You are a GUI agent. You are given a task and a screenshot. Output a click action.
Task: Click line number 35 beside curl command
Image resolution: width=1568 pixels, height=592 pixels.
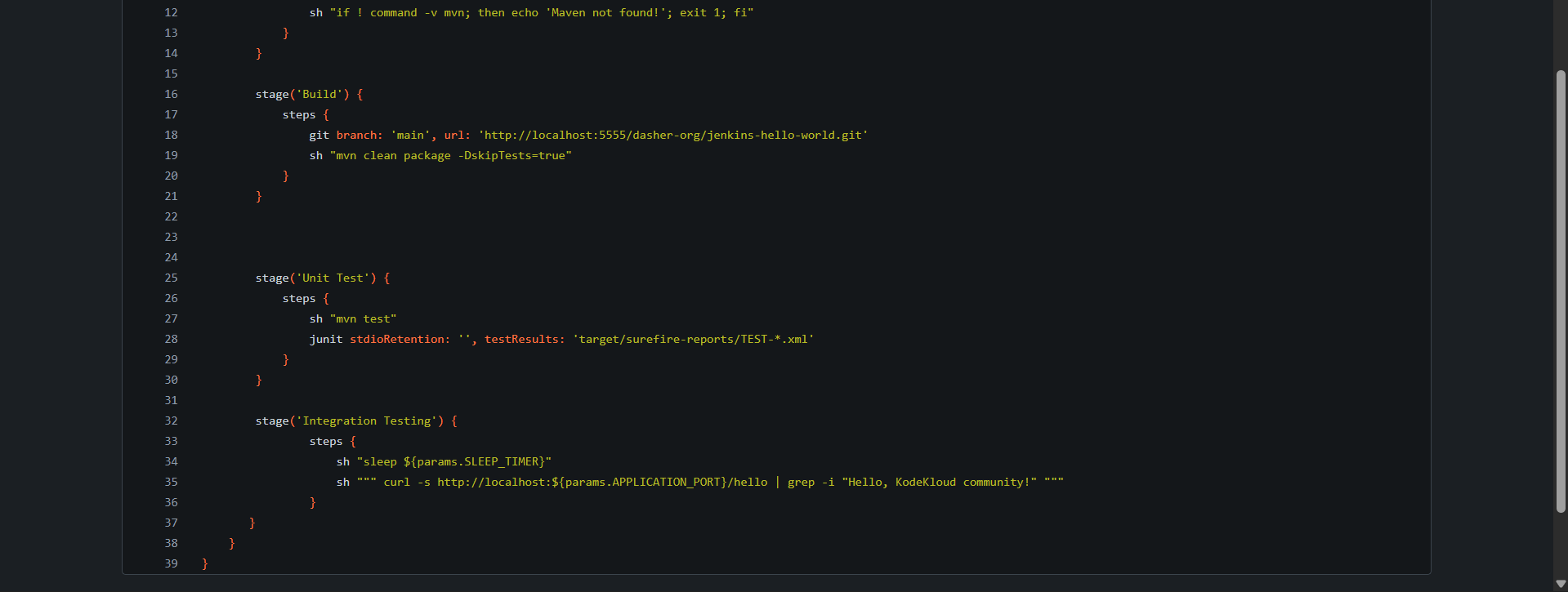point(171,482)
